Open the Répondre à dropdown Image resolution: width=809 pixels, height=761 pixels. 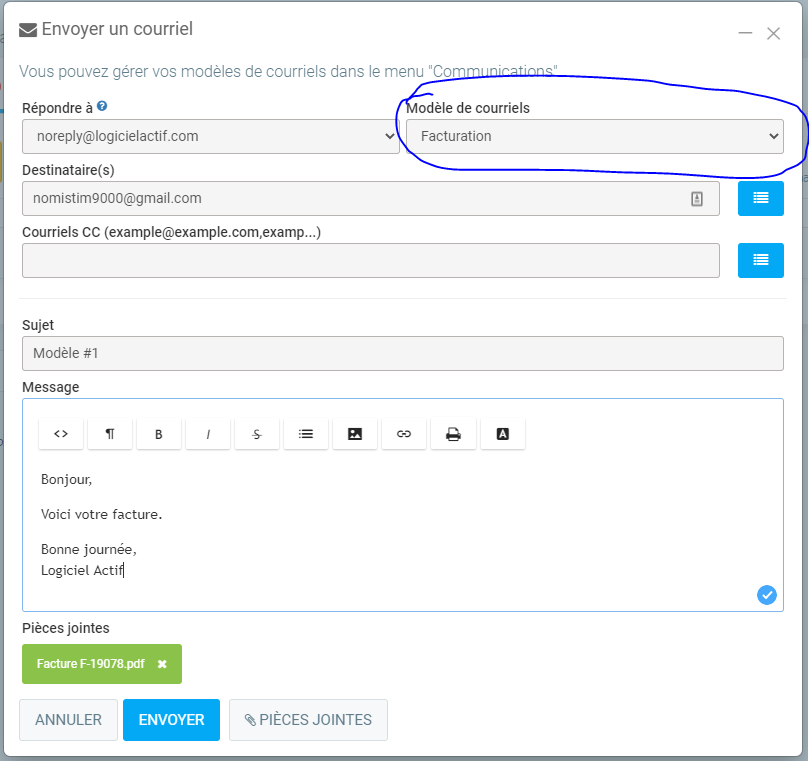[210, 136]
